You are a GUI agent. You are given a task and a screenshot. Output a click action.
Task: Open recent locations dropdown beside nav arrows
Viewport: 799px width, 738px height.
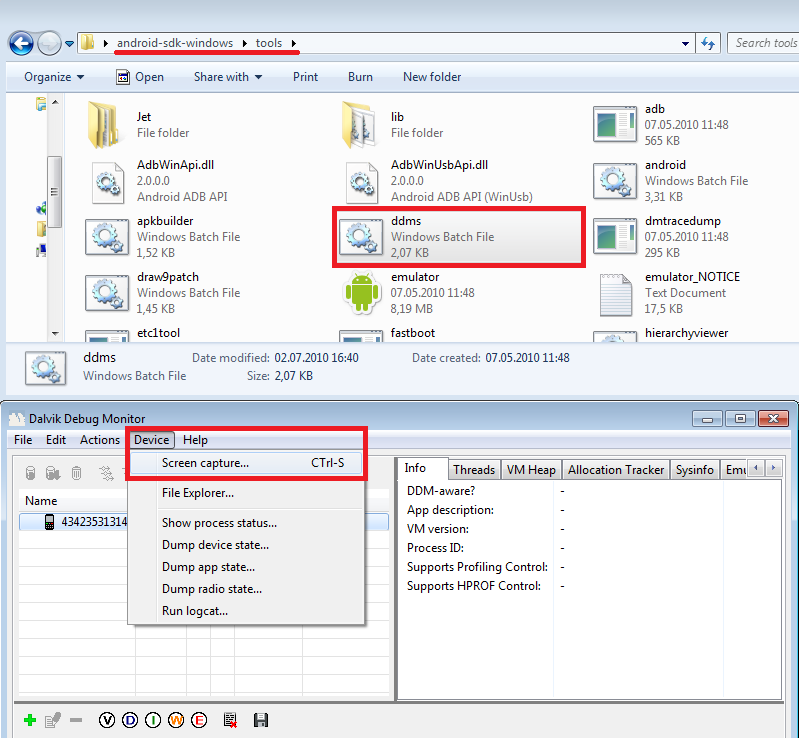[x=69, y=44]
